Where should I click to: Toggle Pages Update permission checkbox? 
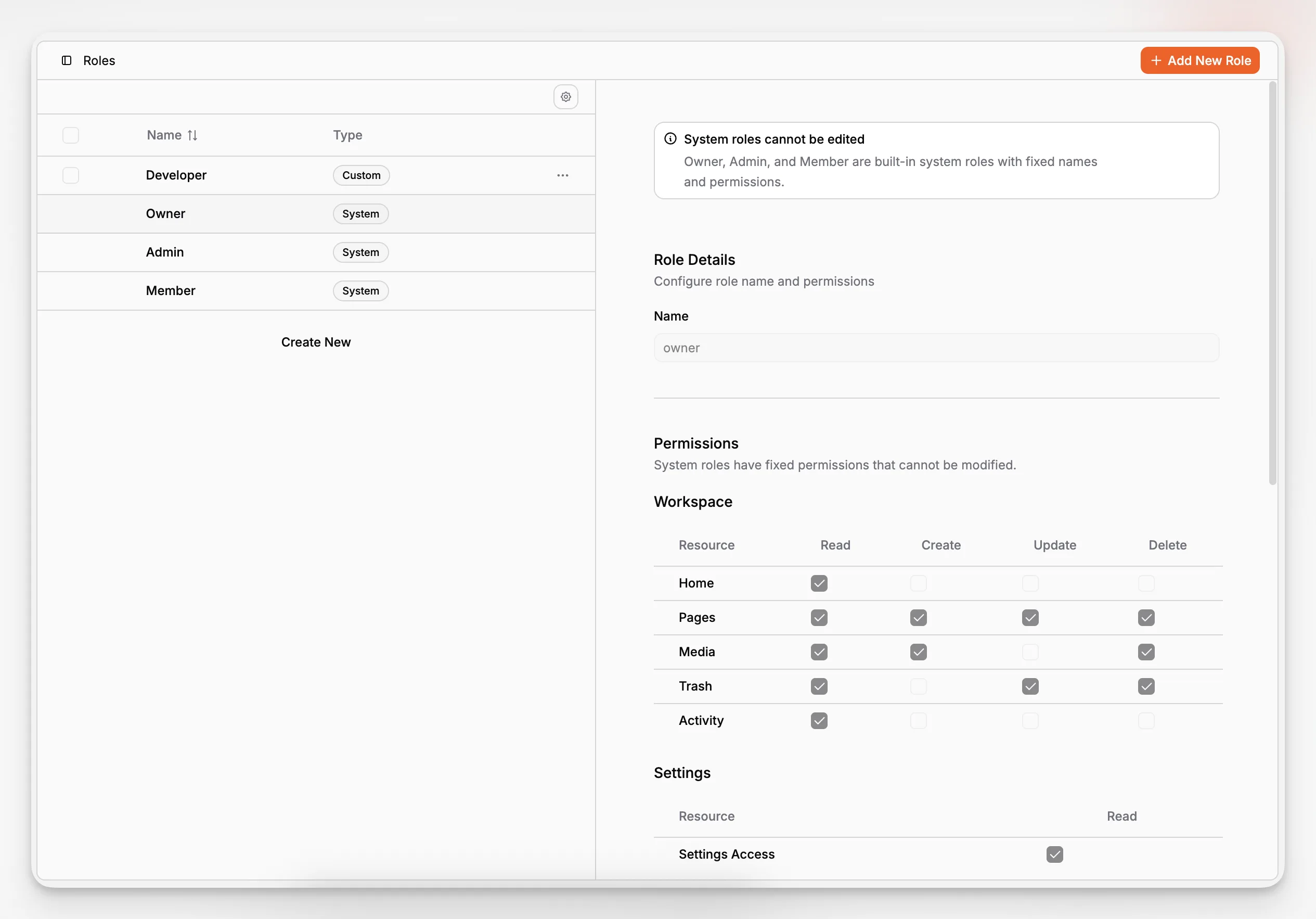1029,618
